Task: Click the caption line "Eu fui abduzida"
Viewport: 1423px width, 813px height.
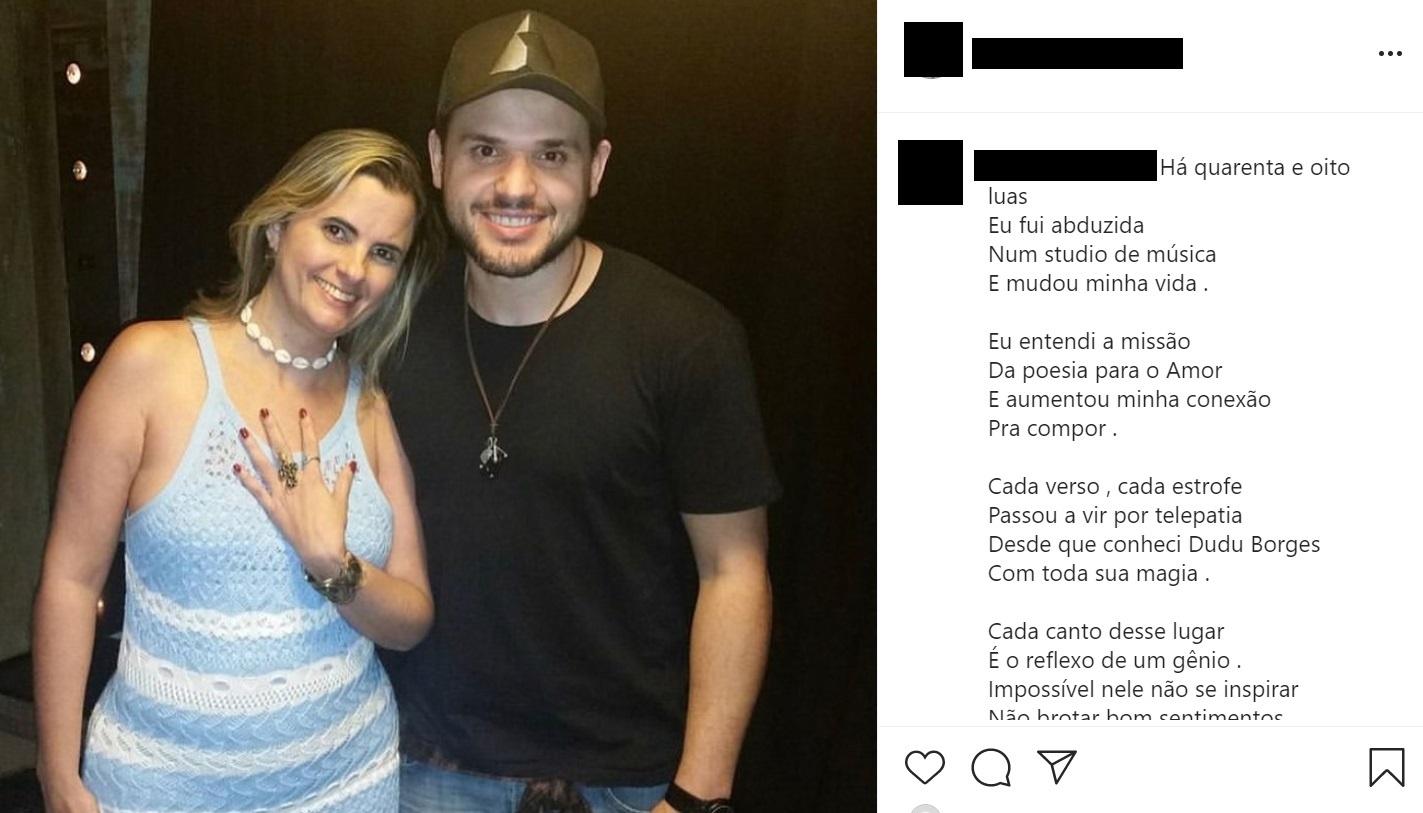Action: click(x=1065, y=226)
